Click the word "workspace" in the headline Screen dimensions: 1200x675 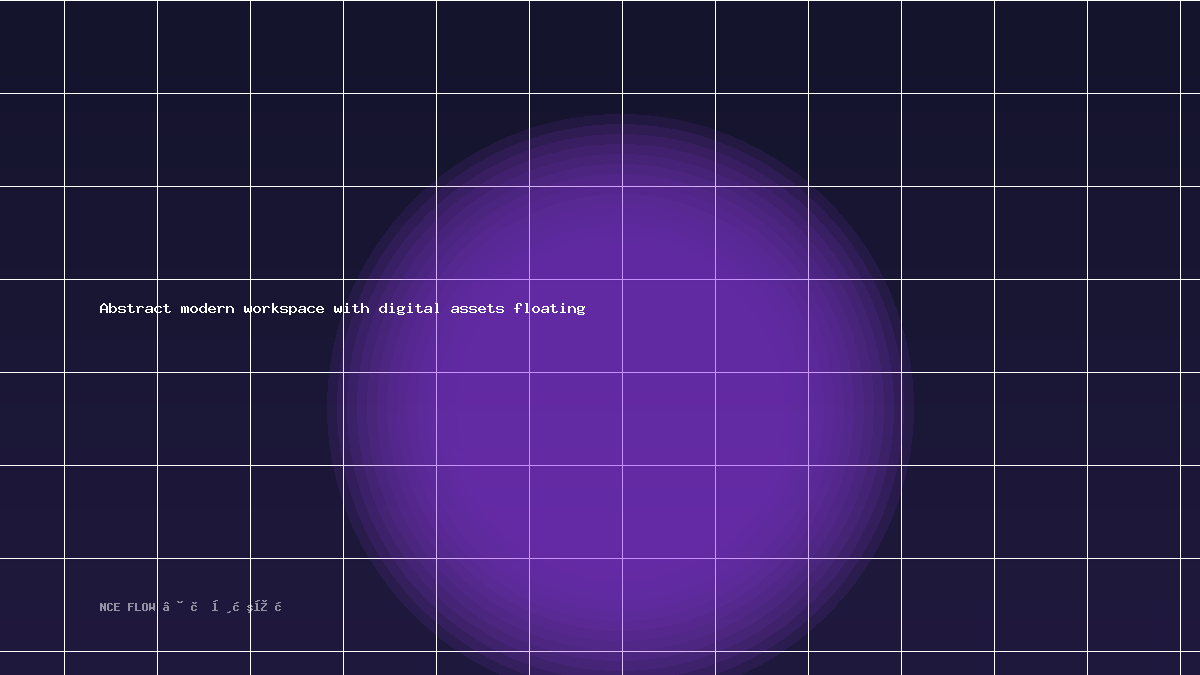[x=285, y=308]
